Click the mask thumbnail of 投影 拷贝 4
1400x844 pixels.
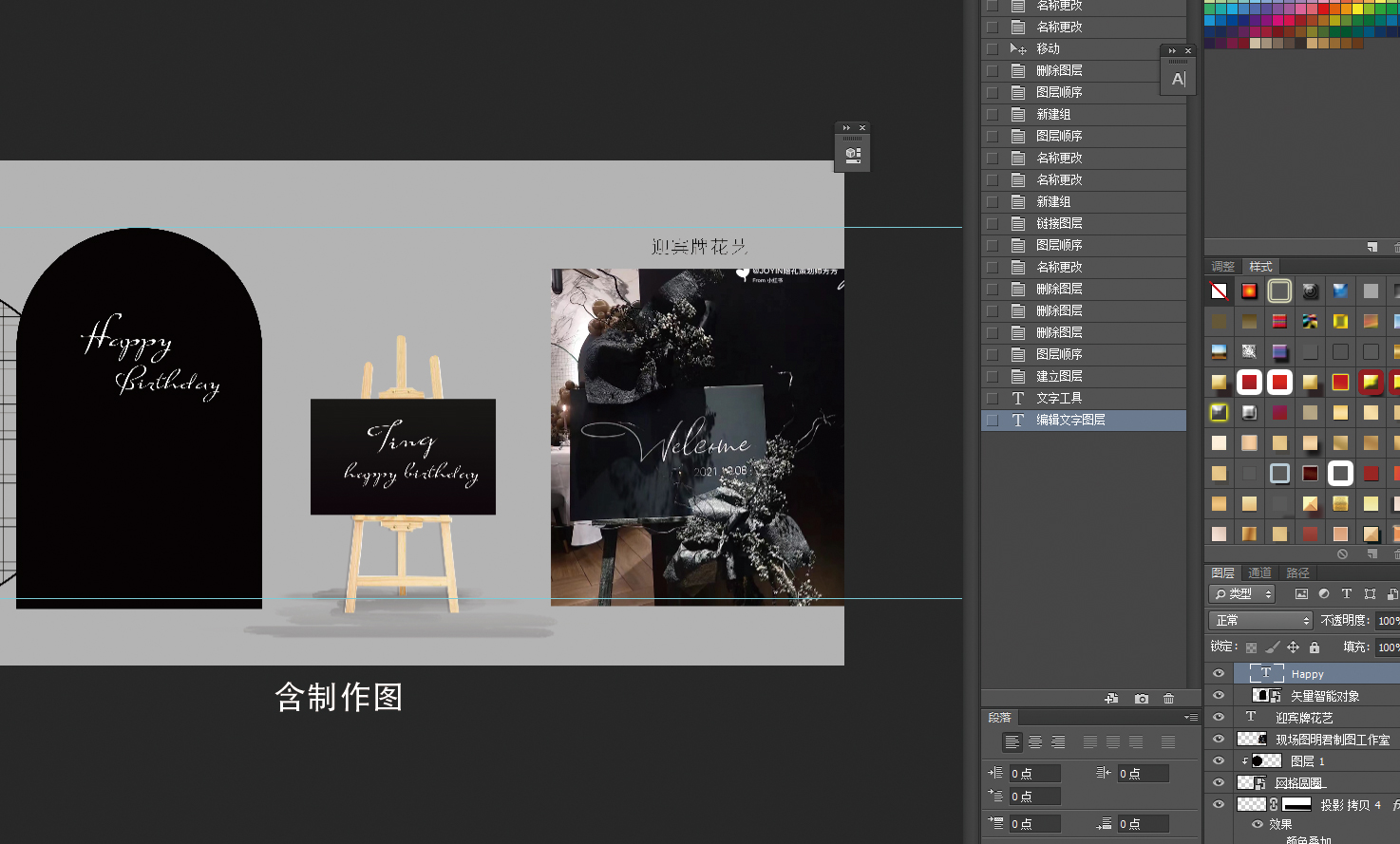(1297, 804)
